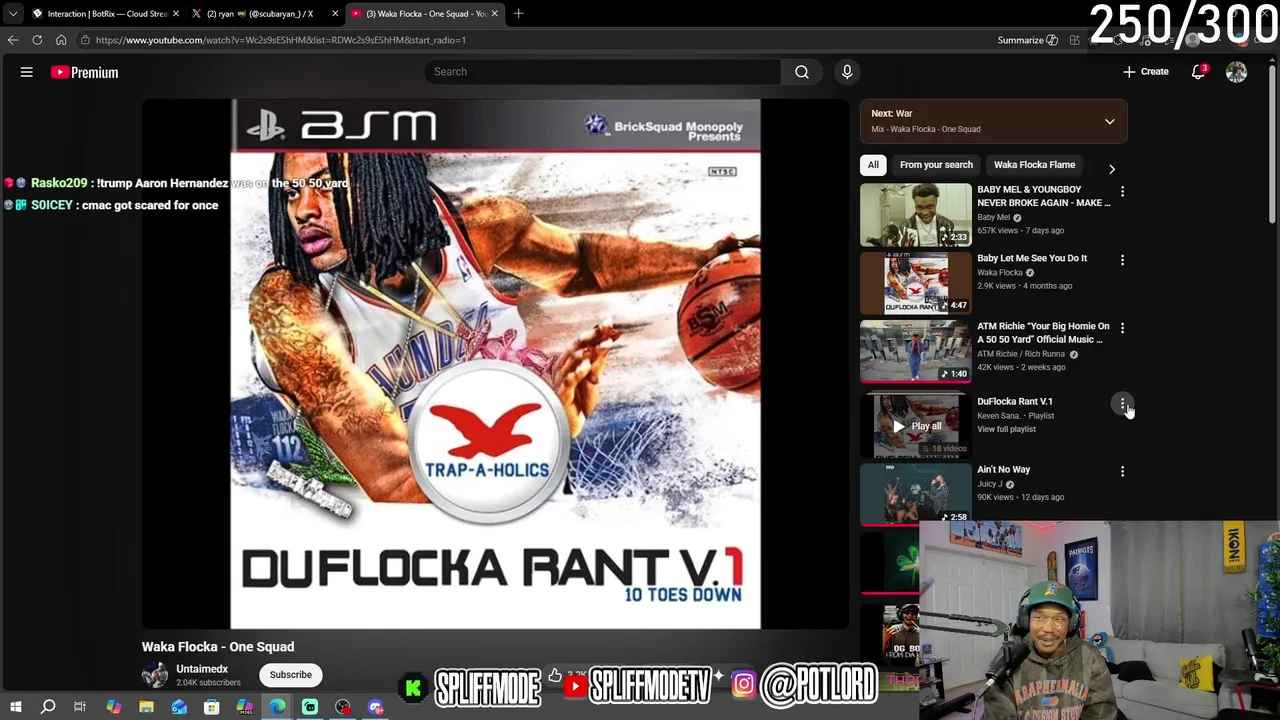Open Ain't No Way video thumbnail
This screenshot has width=1280, height=720.
tap(915, 494)
